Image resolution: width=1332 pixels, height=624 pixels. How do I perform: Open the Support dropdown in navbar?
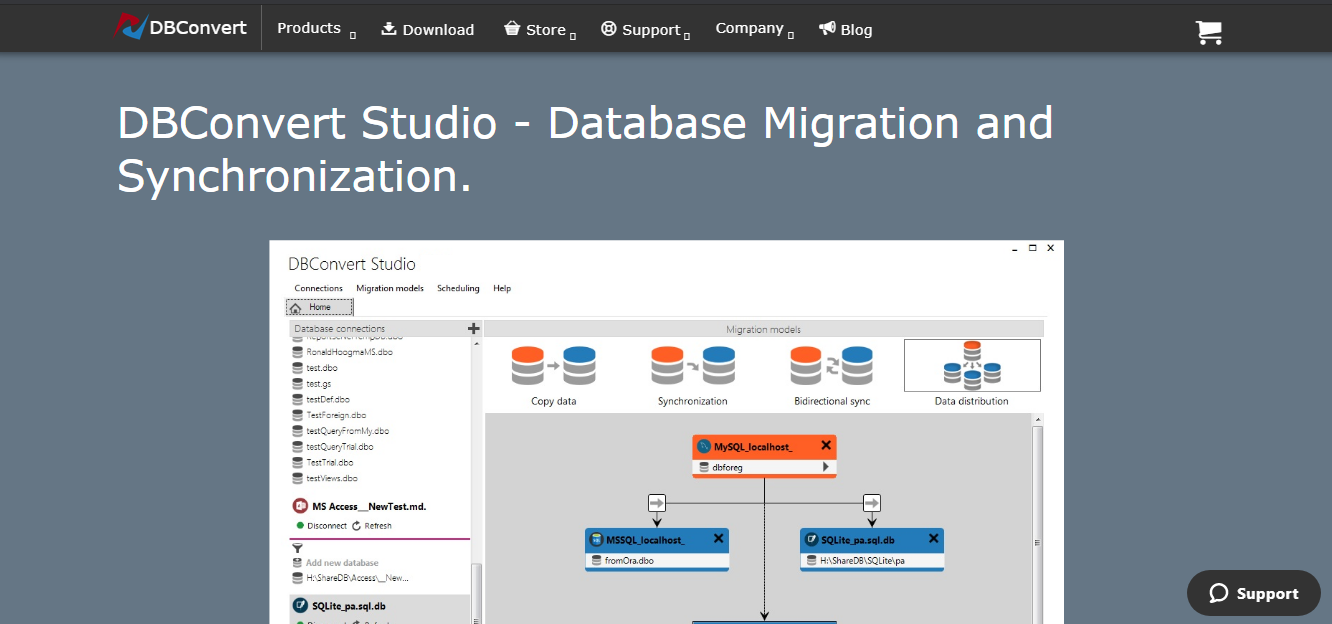[x=645, y=30]
